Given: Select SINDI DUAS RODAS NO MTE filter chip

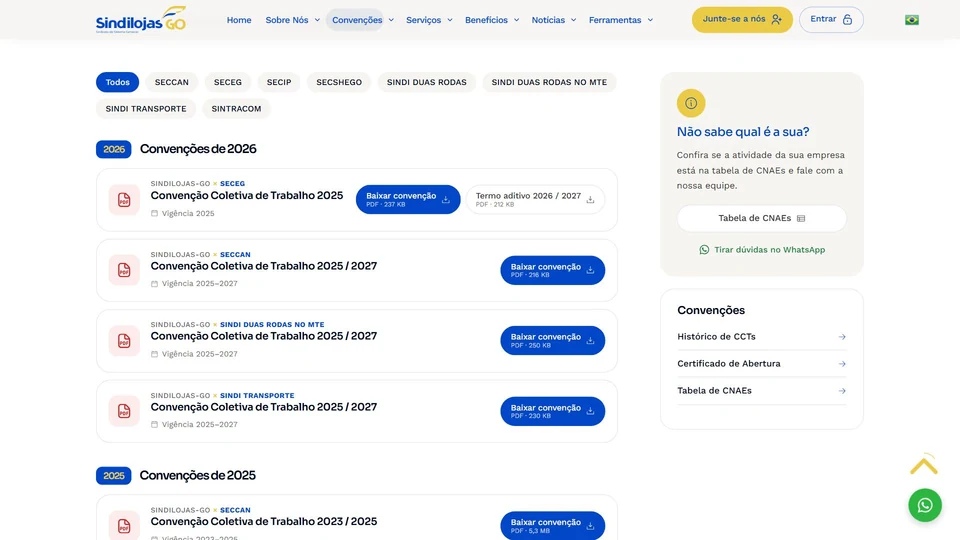Looking at the screenshot, I should point(549,82).
